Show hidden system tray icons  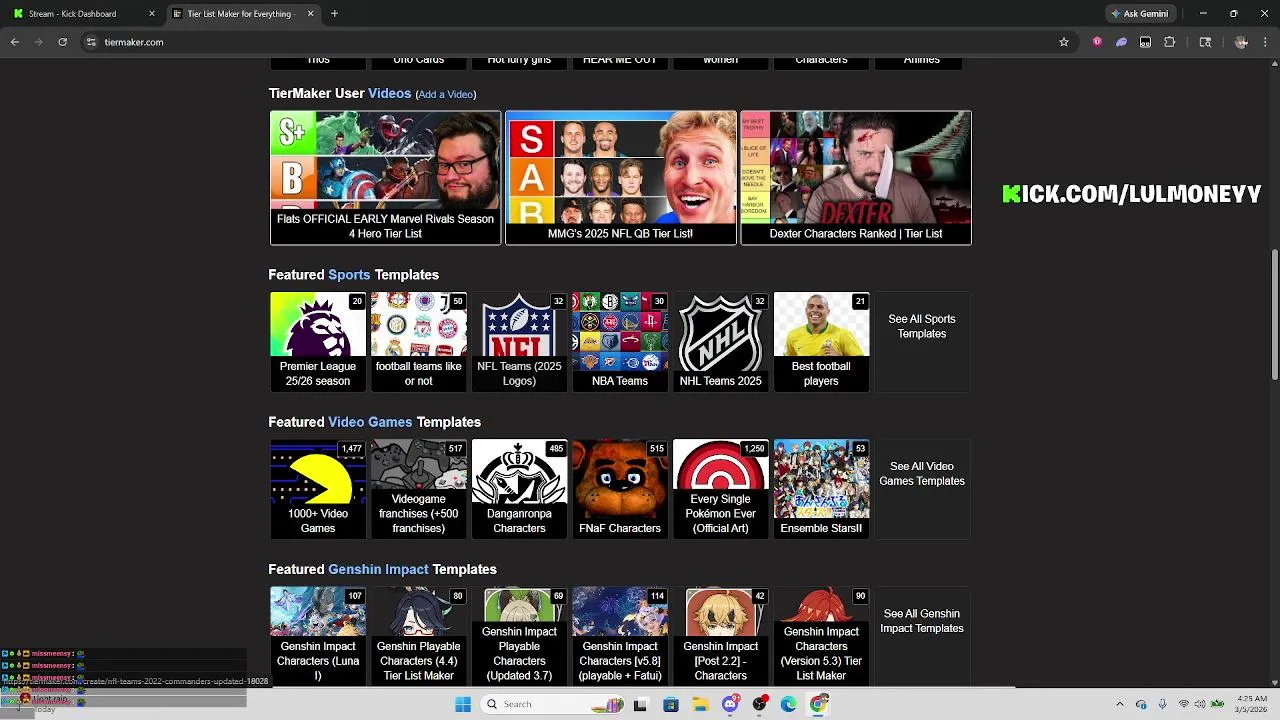tap(1119, 704)
